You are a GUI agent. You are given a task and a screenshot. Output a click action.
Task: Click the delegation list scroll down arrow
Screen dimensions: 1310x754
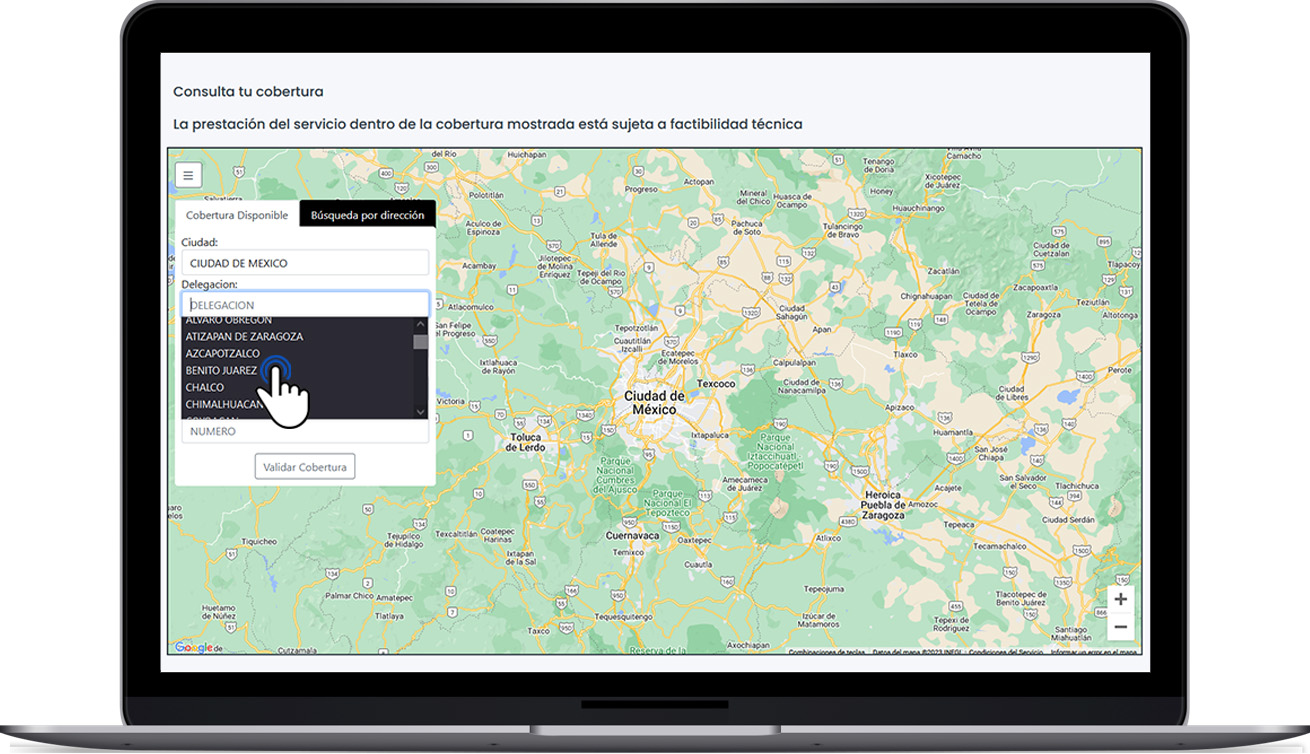(x=420, y=412)
